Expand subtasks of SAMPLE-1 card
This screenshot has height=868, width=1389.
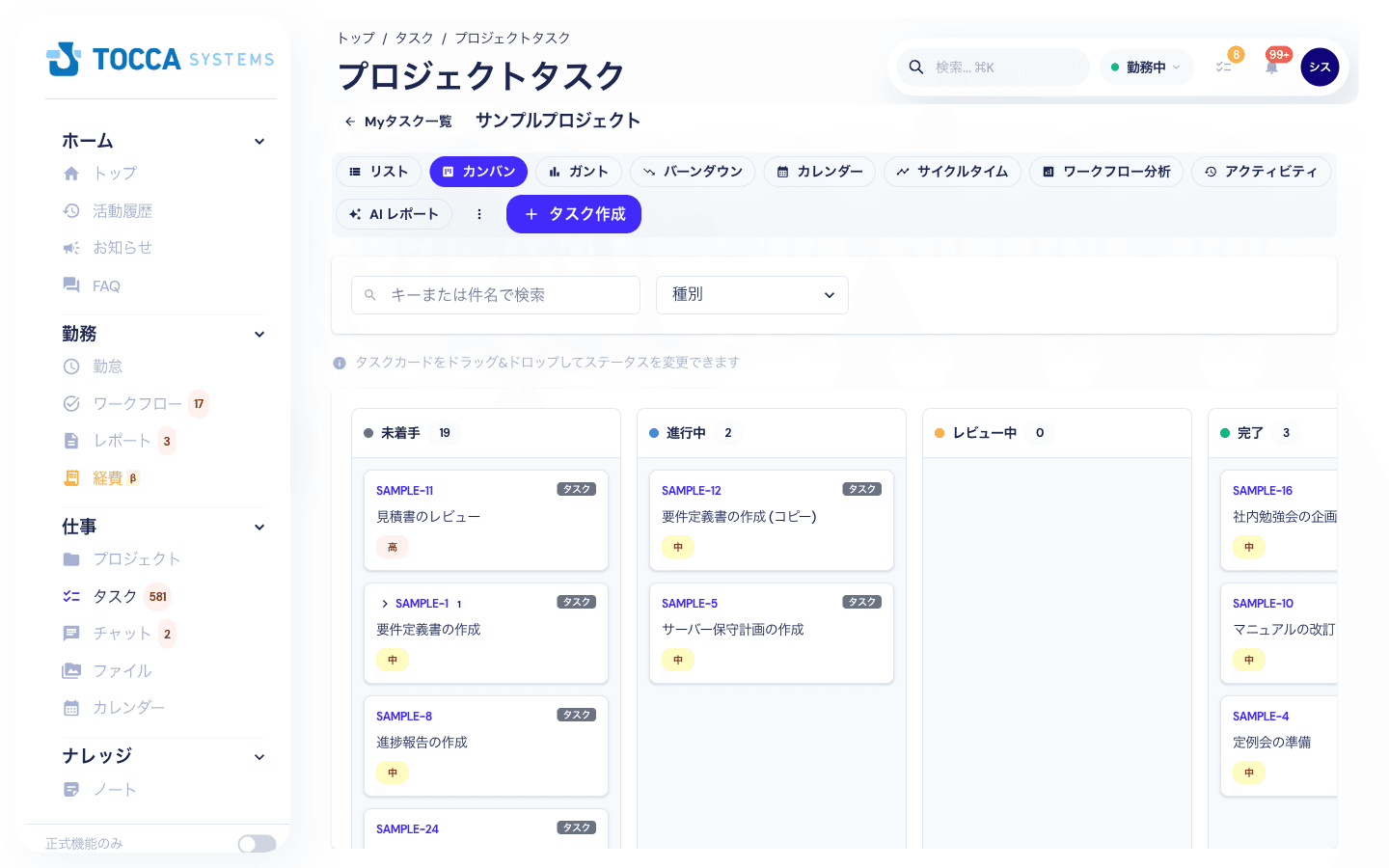(385, 604)
